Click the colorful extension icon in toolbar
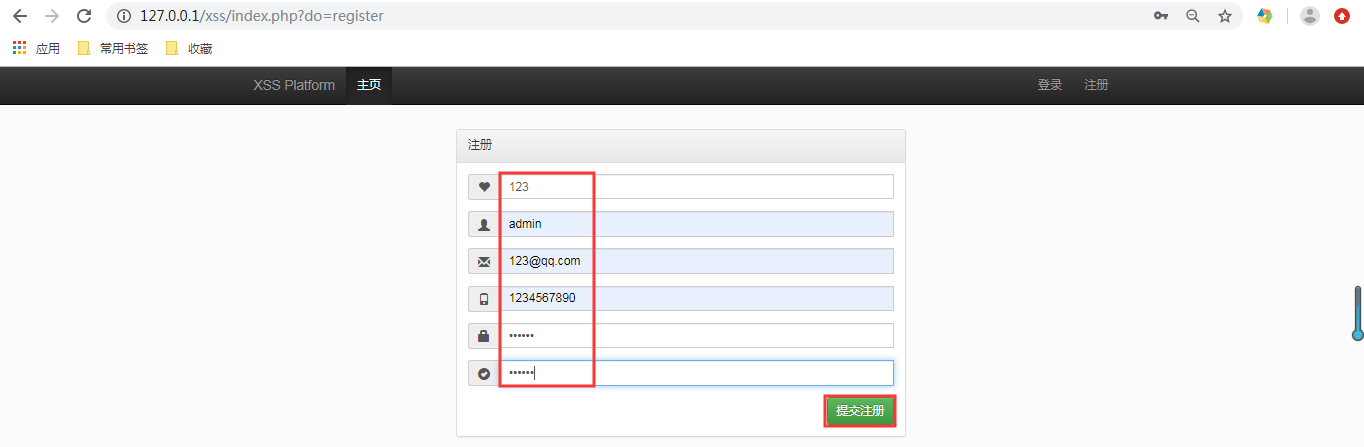 point(1265,16)
